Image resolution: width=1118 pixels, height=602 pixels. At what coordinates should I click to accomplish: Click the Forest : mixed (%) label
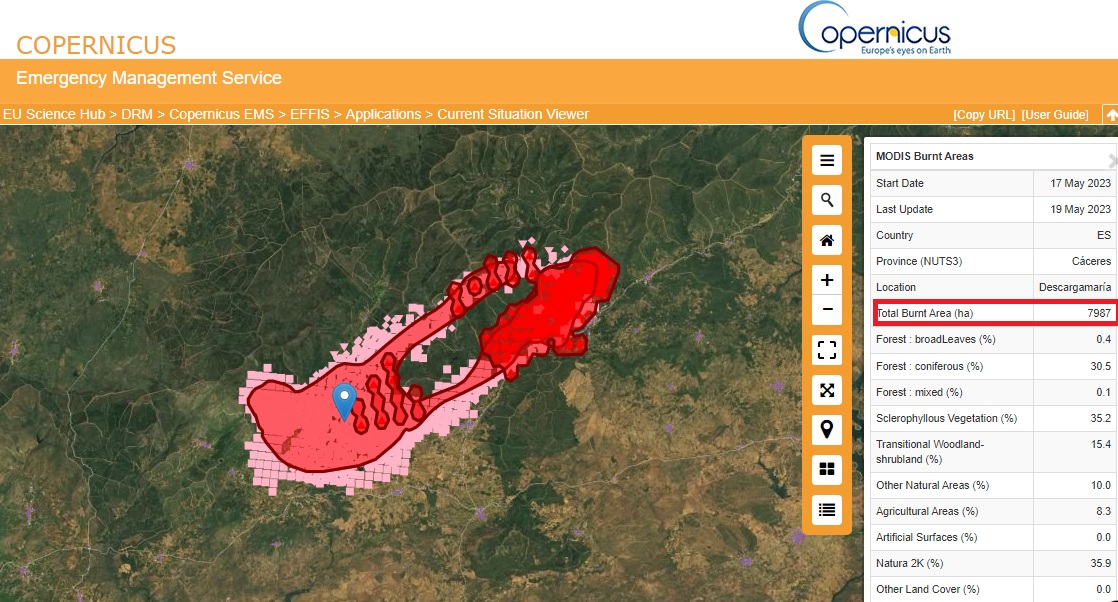[x=919, y=392]
